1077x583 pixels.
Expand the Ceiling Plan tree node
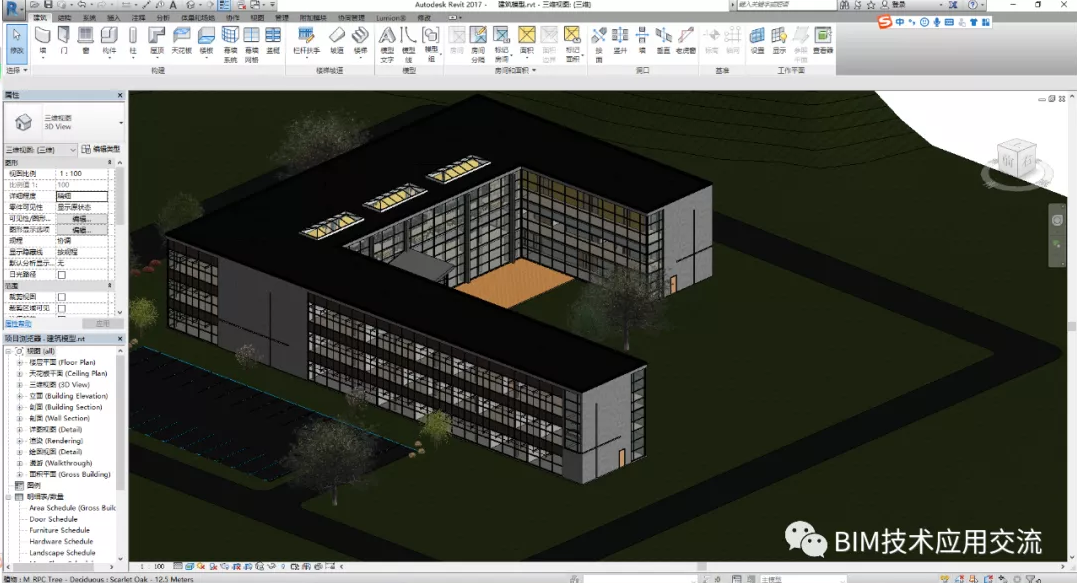tap(20, 374)
